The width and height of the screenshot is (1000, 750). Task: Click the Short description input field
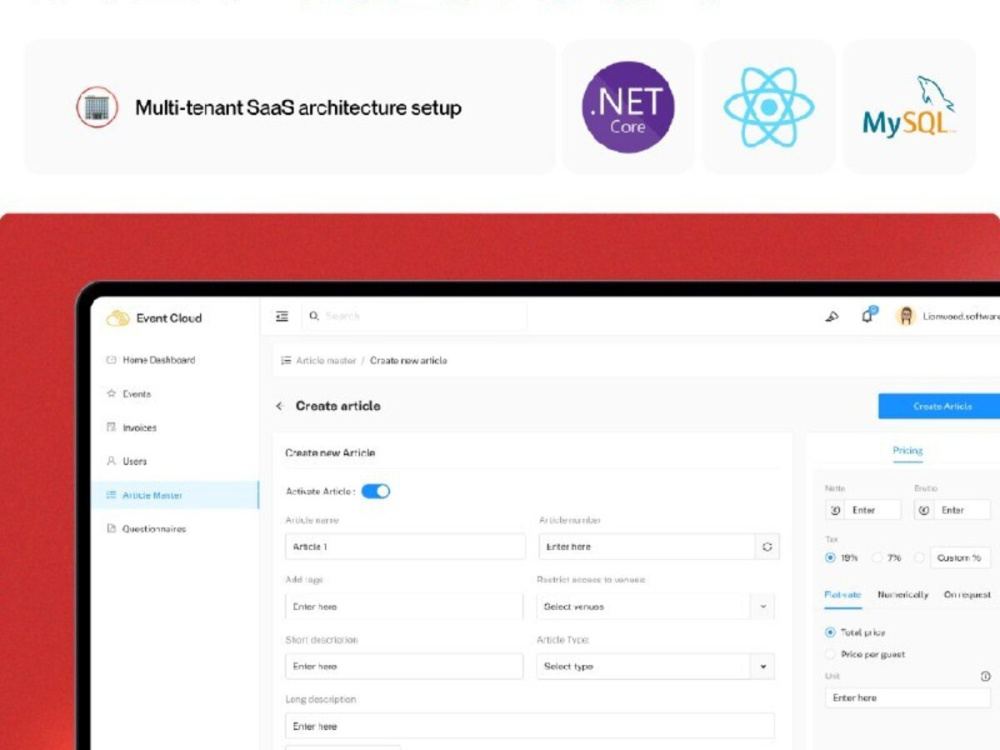pyautogui.click(x=404, y=666)
